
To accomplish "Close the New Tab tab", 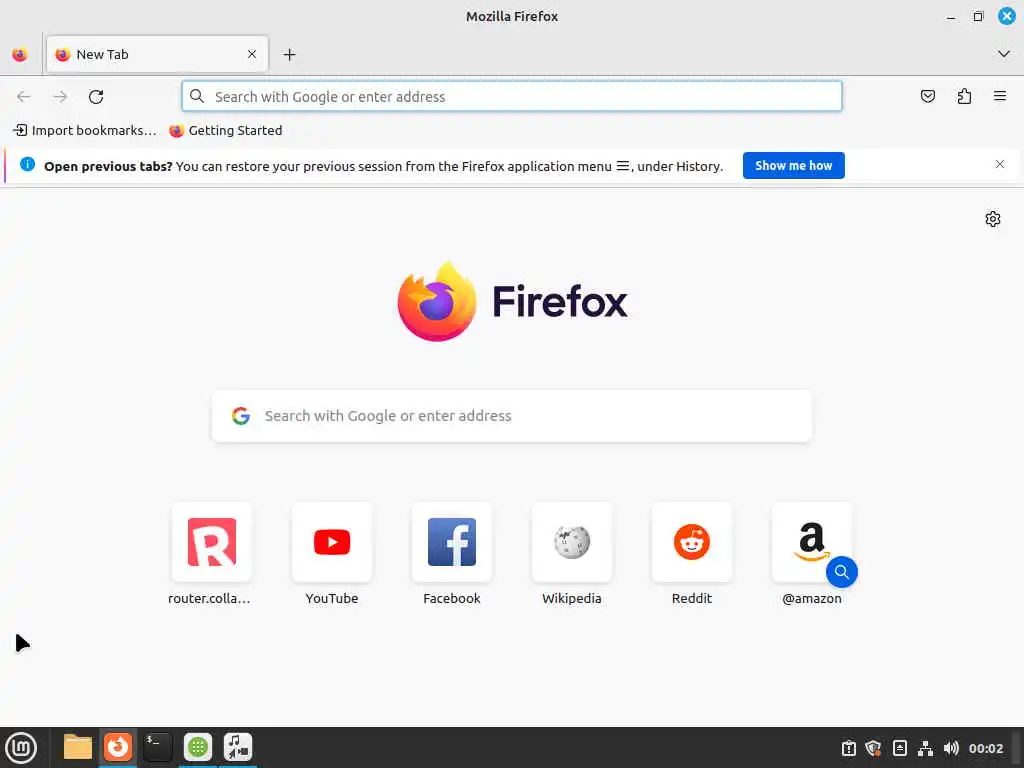I will 252,54.
